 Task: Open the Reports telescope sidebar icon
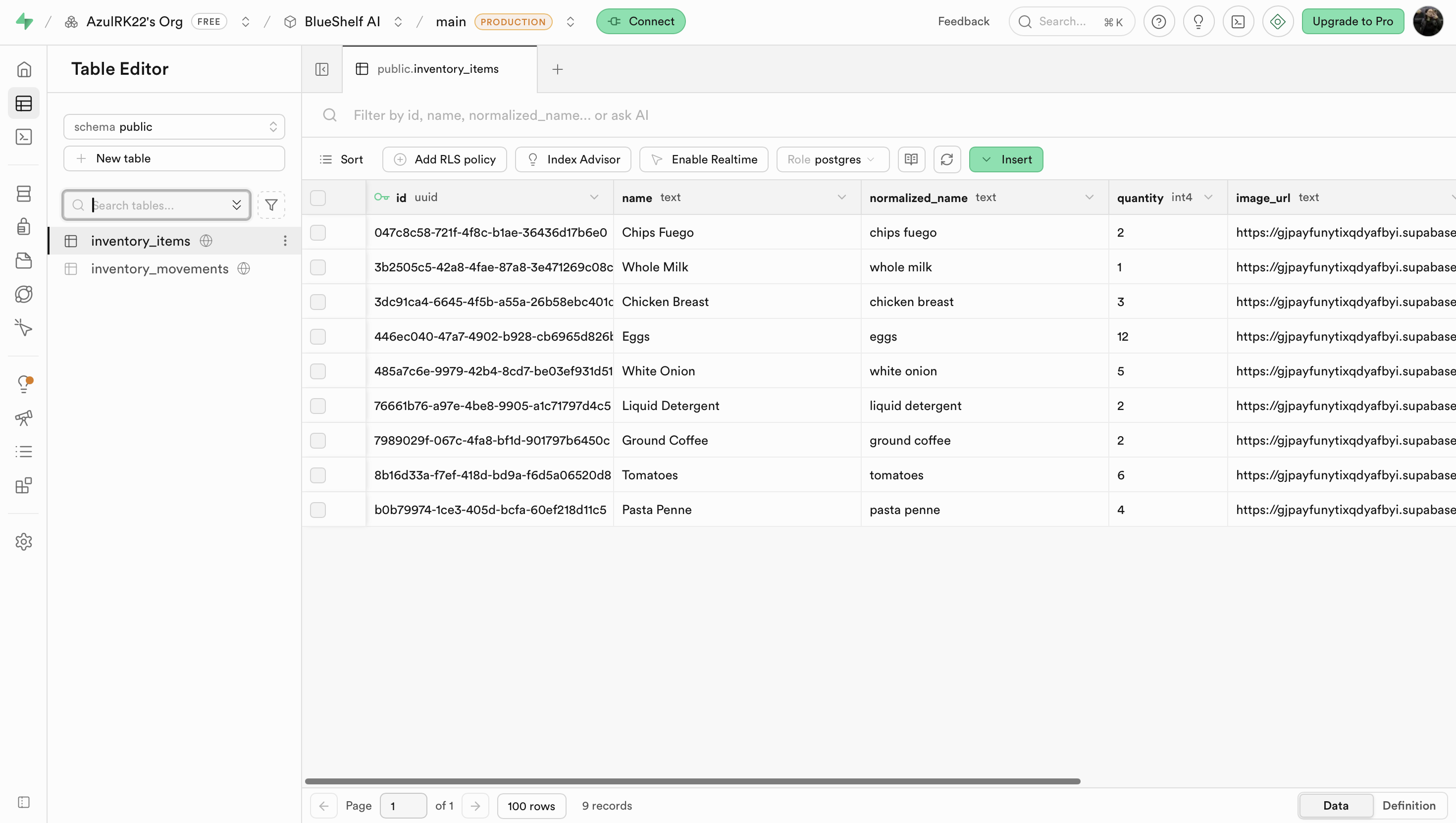(24, 418)
